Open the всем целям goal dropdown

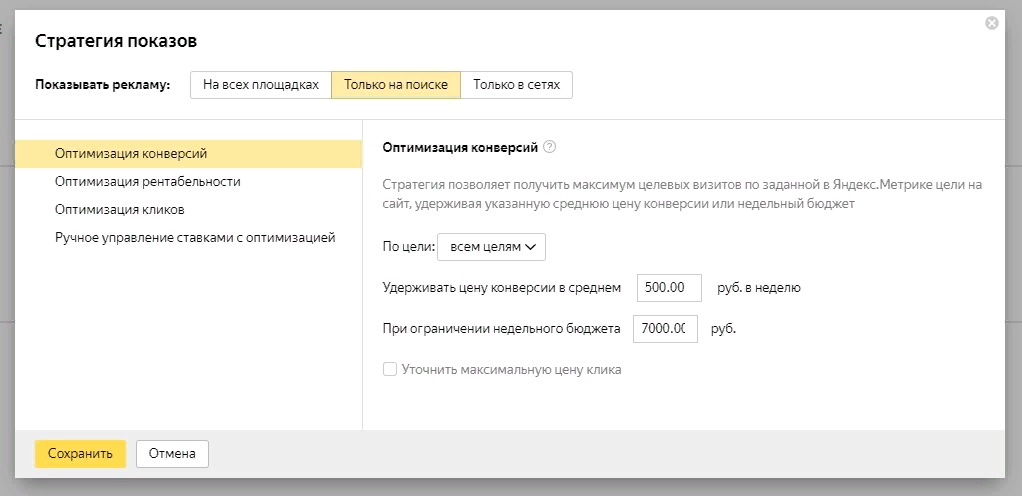[492, 246]
